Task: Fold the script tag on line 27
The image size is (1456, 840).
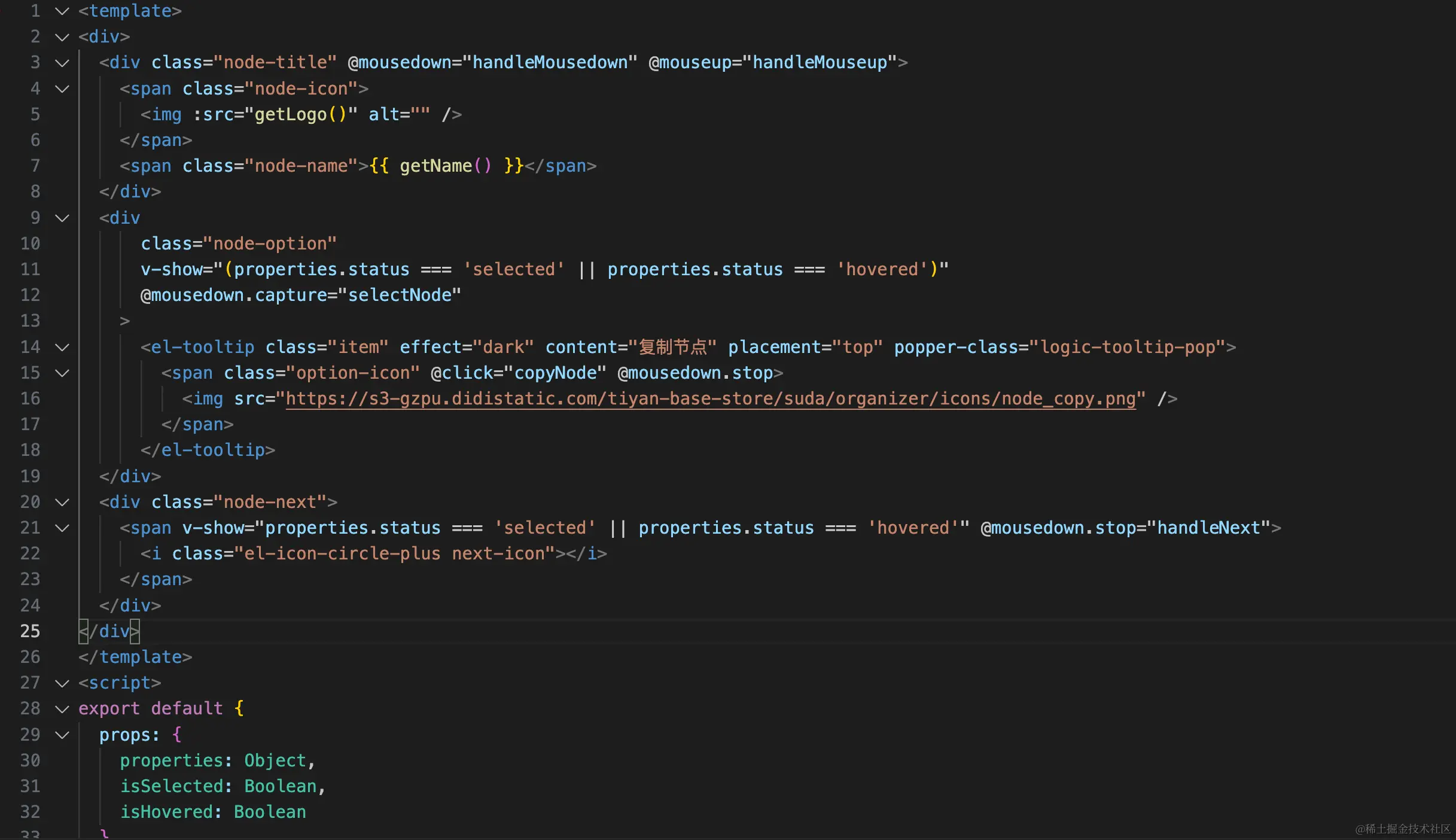Action: 62,683
